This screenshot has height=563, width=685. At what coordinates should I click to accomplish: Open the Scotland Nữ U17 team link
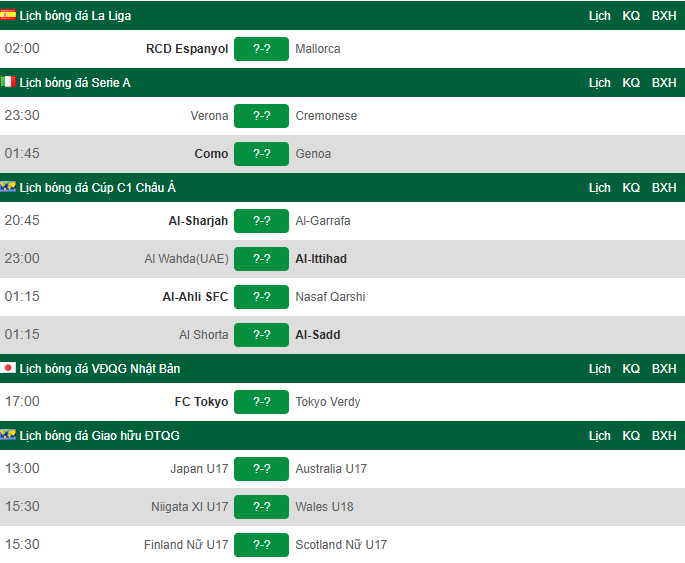(x=341, y=545)
